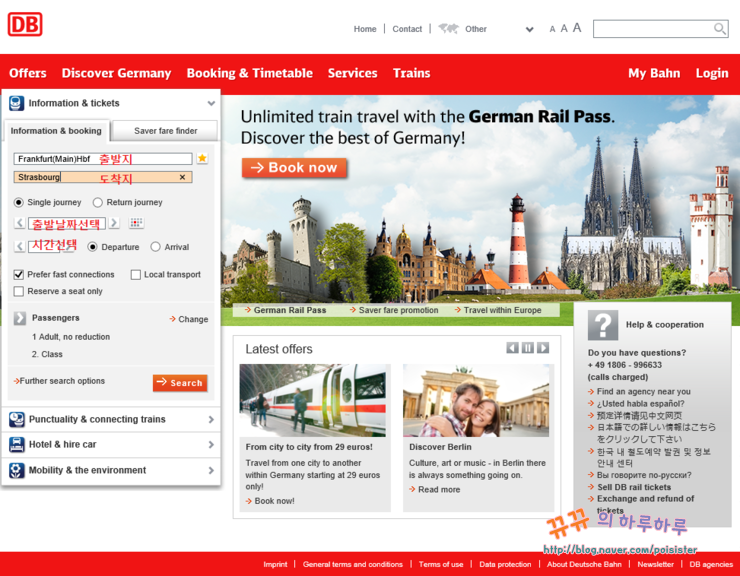
Task: Switch to Information & booking tab
Action: pyautogui.click(x=56, y=131)
